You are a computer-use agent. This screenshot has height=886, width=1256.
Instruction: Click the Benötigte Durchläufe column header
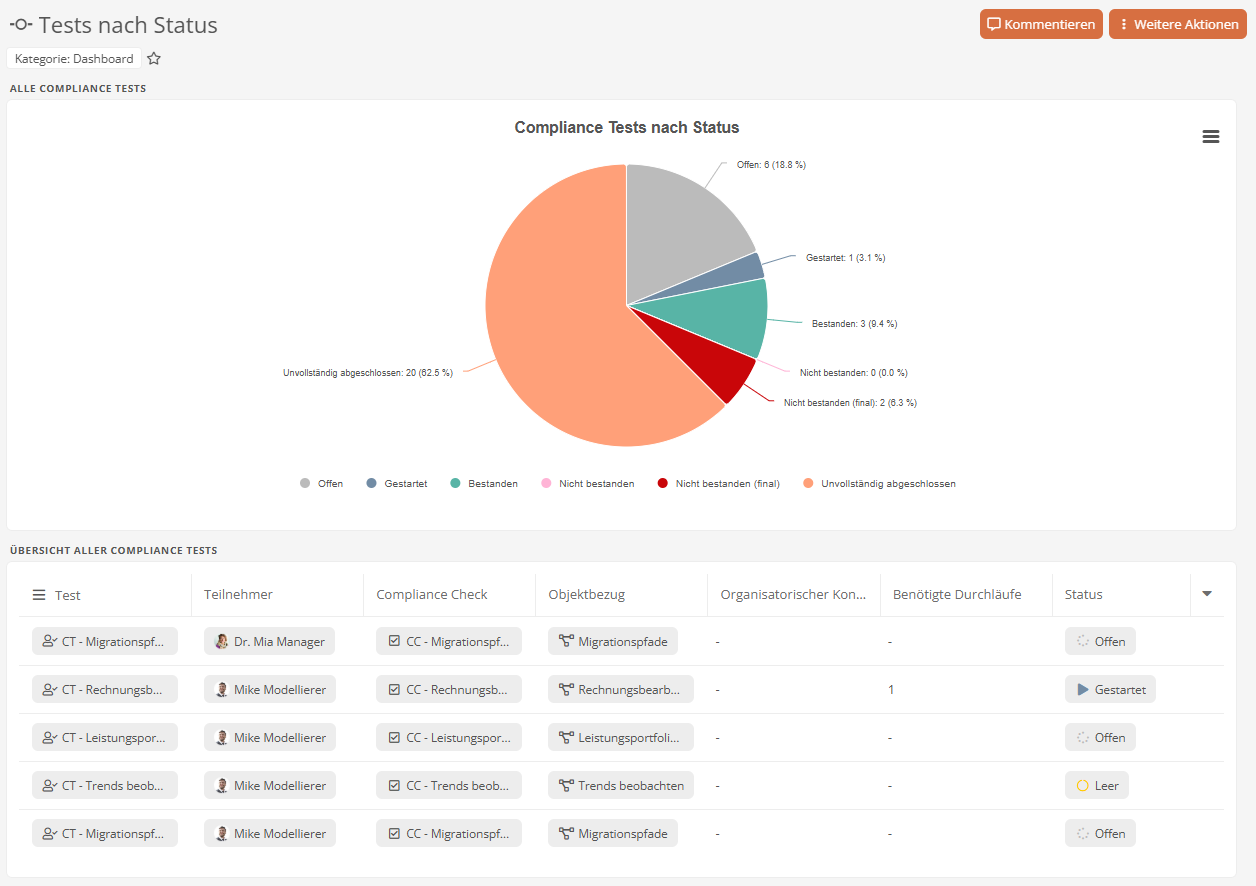tap(956, 595)
